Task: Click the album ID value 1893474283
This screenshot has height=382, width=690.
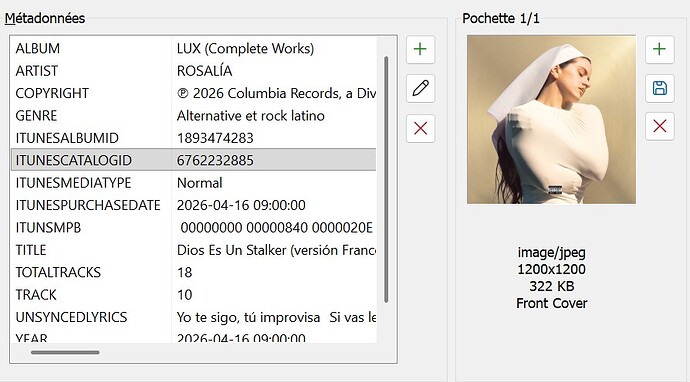Action: click(x=215, y=138)
